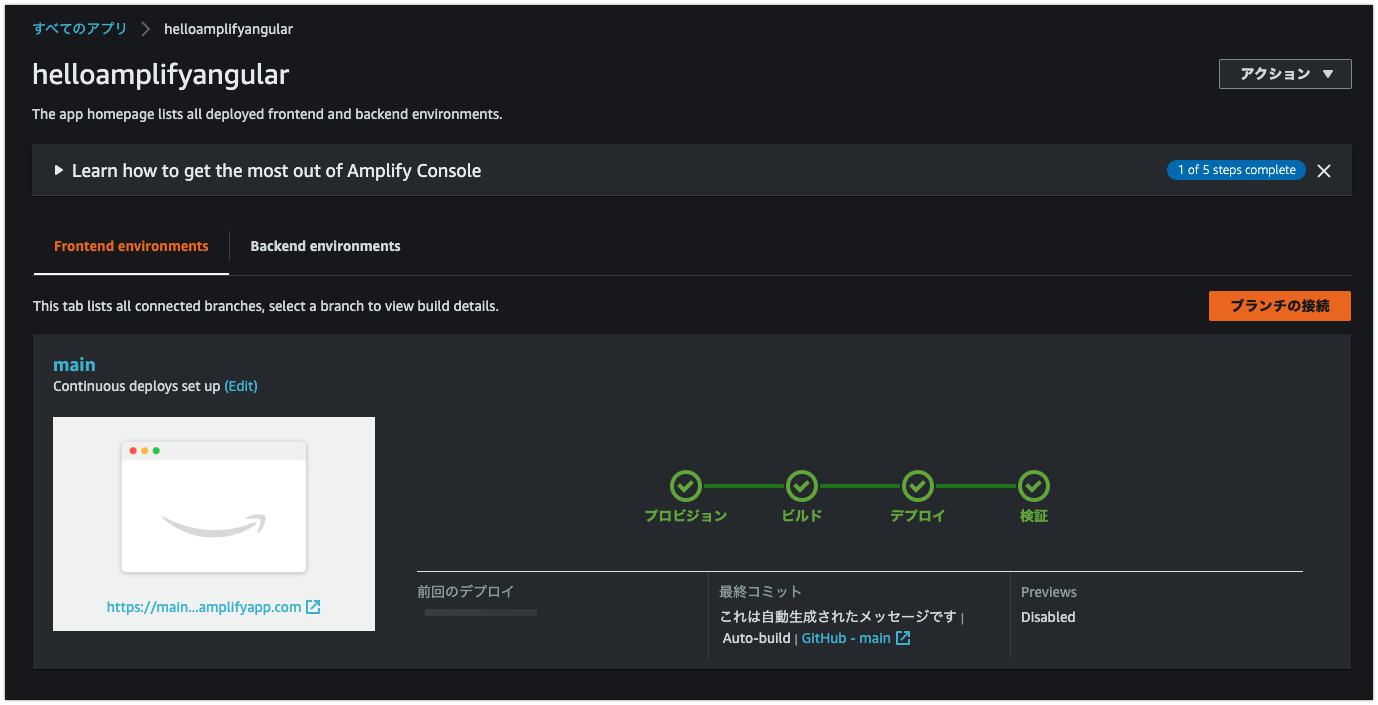Click the プロビジョン green checkmark icon
Screen dimensions: 1378x705
(x=685, y=488)
